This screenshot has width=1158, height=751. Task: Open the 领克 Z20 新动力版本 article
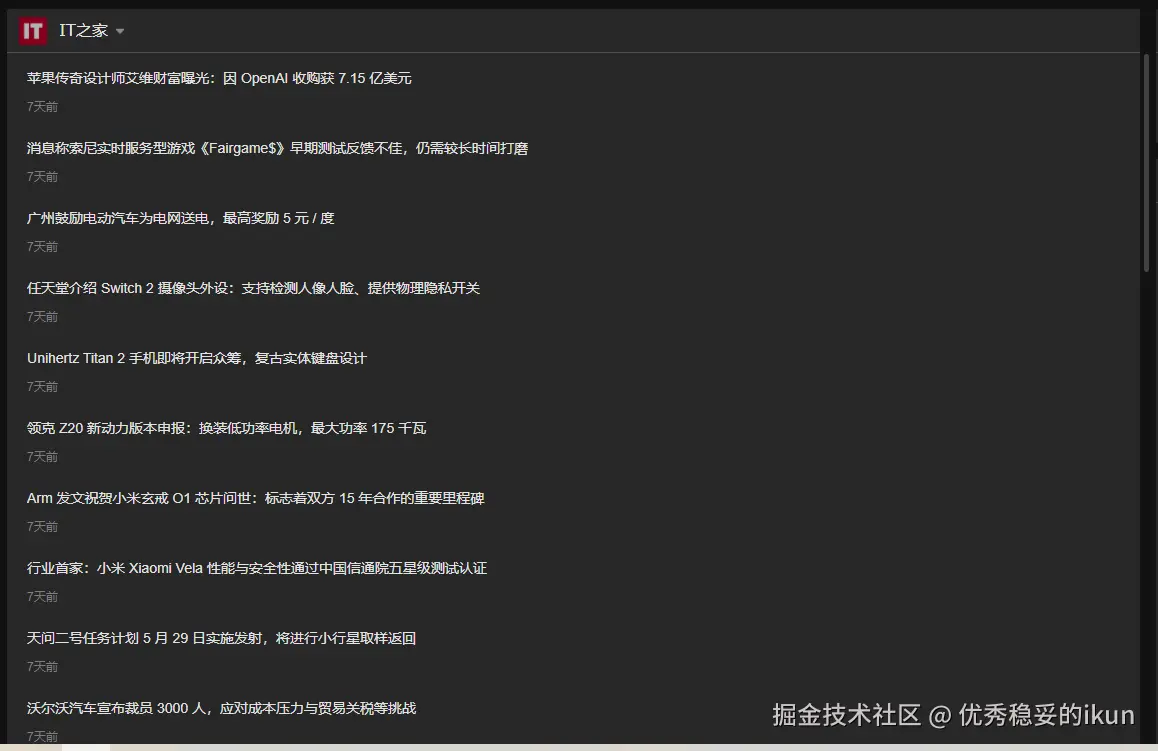[x=227, y=427]
